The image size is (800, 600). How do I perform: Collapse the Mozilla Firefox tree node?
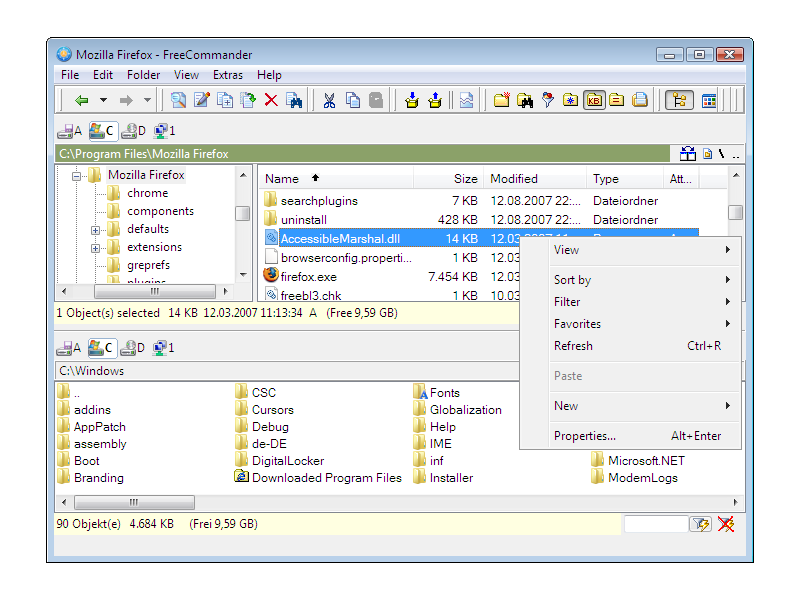pyautogui.click(x=76, y=175)
